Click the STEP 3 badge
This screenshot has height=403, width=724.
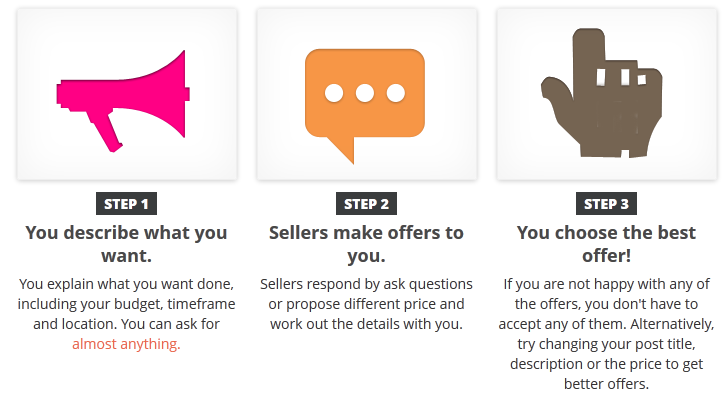[606, 204]
